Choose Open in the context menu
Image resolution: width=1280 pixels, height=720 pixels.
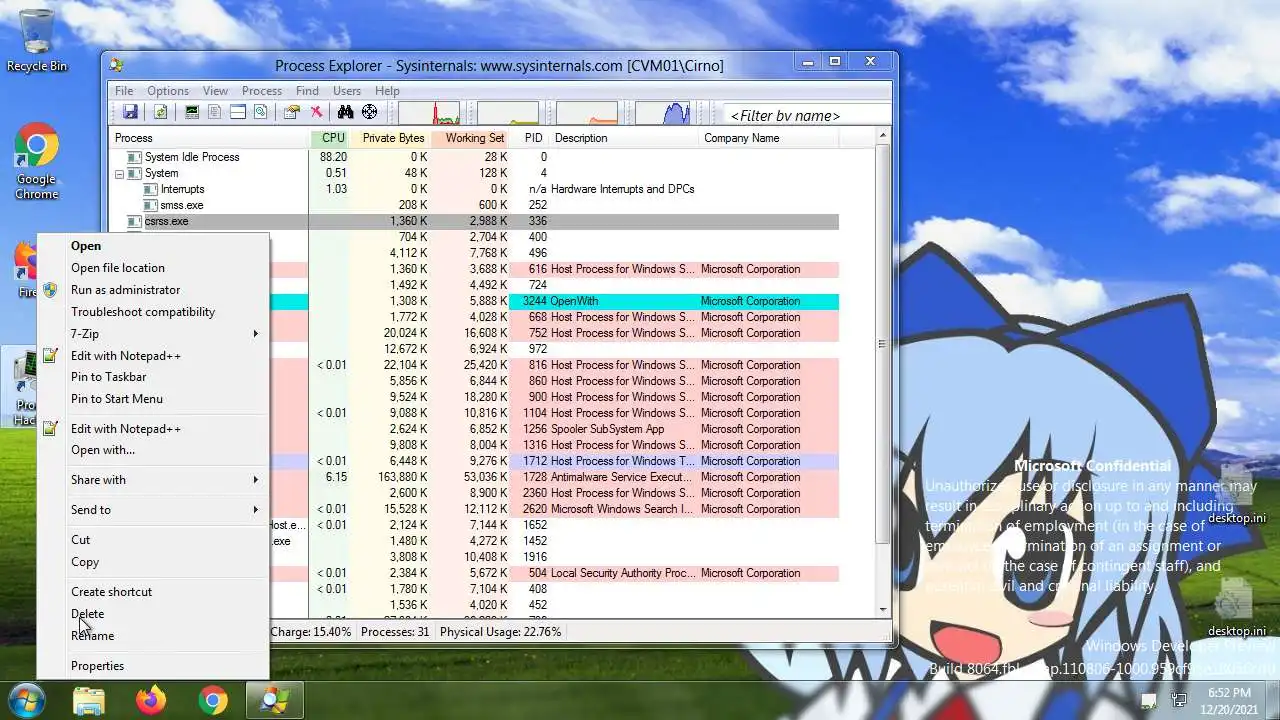pyautogui.click(x=153, y=246)
